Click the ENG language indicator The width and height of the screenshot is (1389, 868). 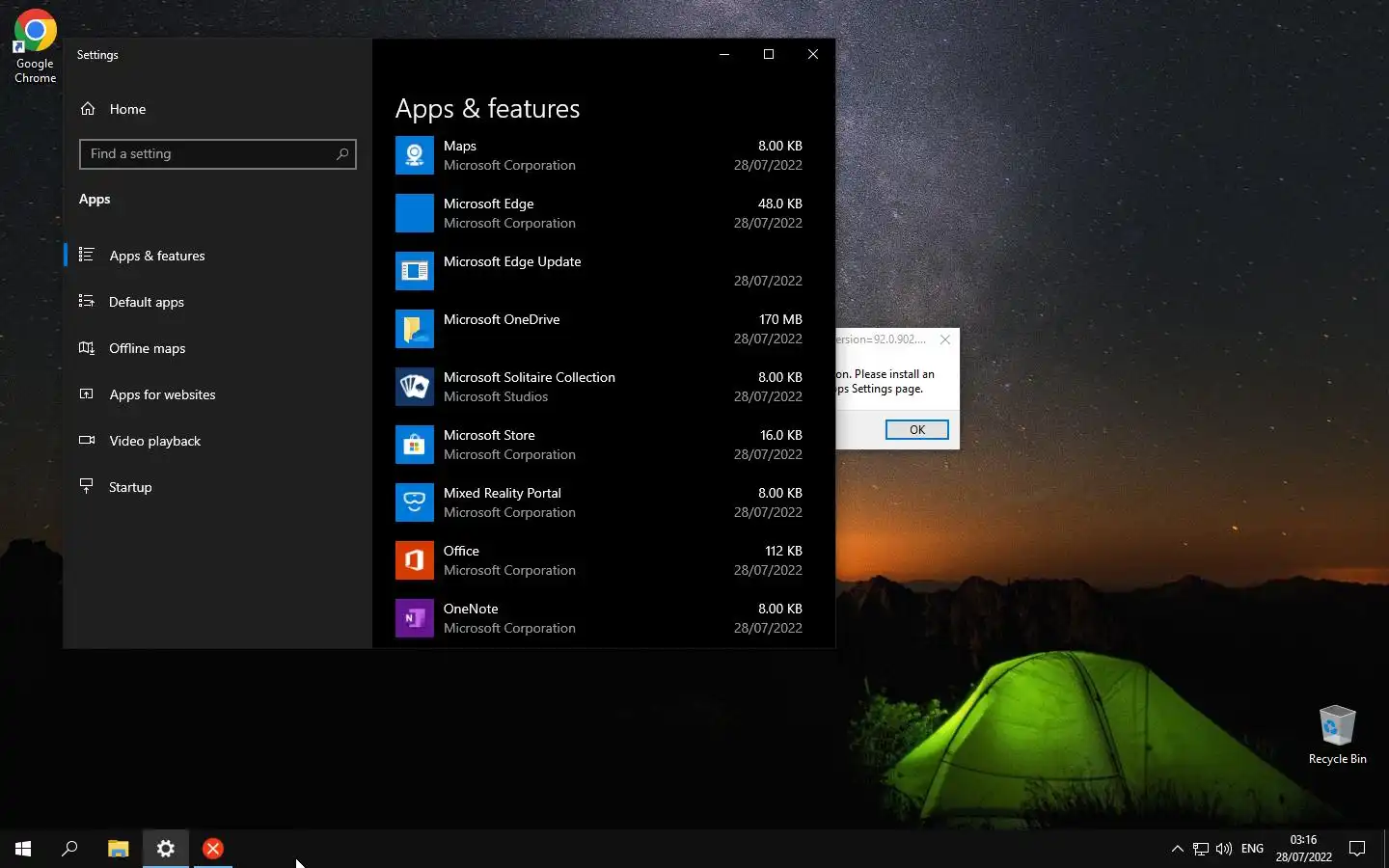click(x=1252, y=849)
